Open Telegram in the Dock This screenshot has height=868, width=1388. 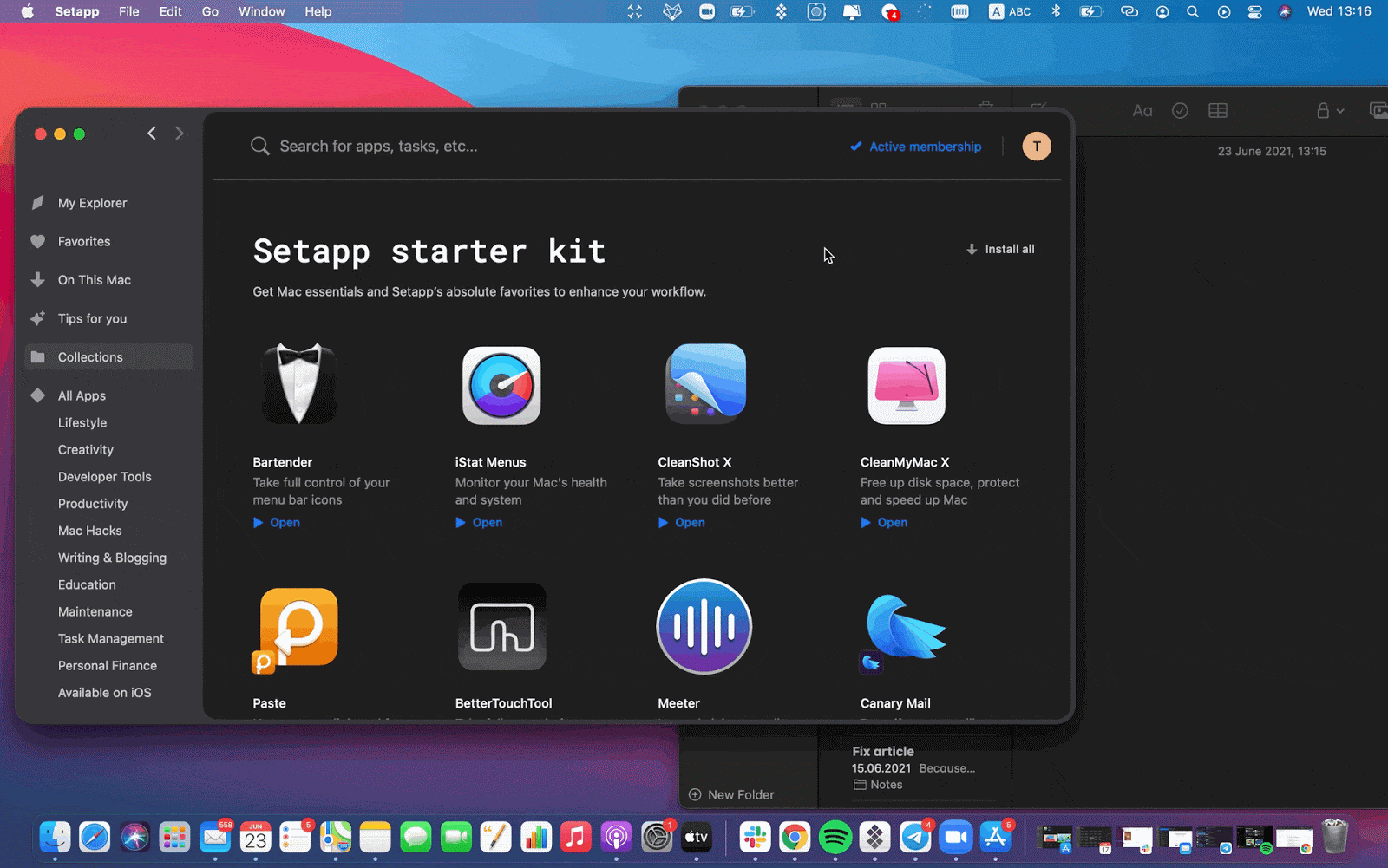tap(915, 837)
